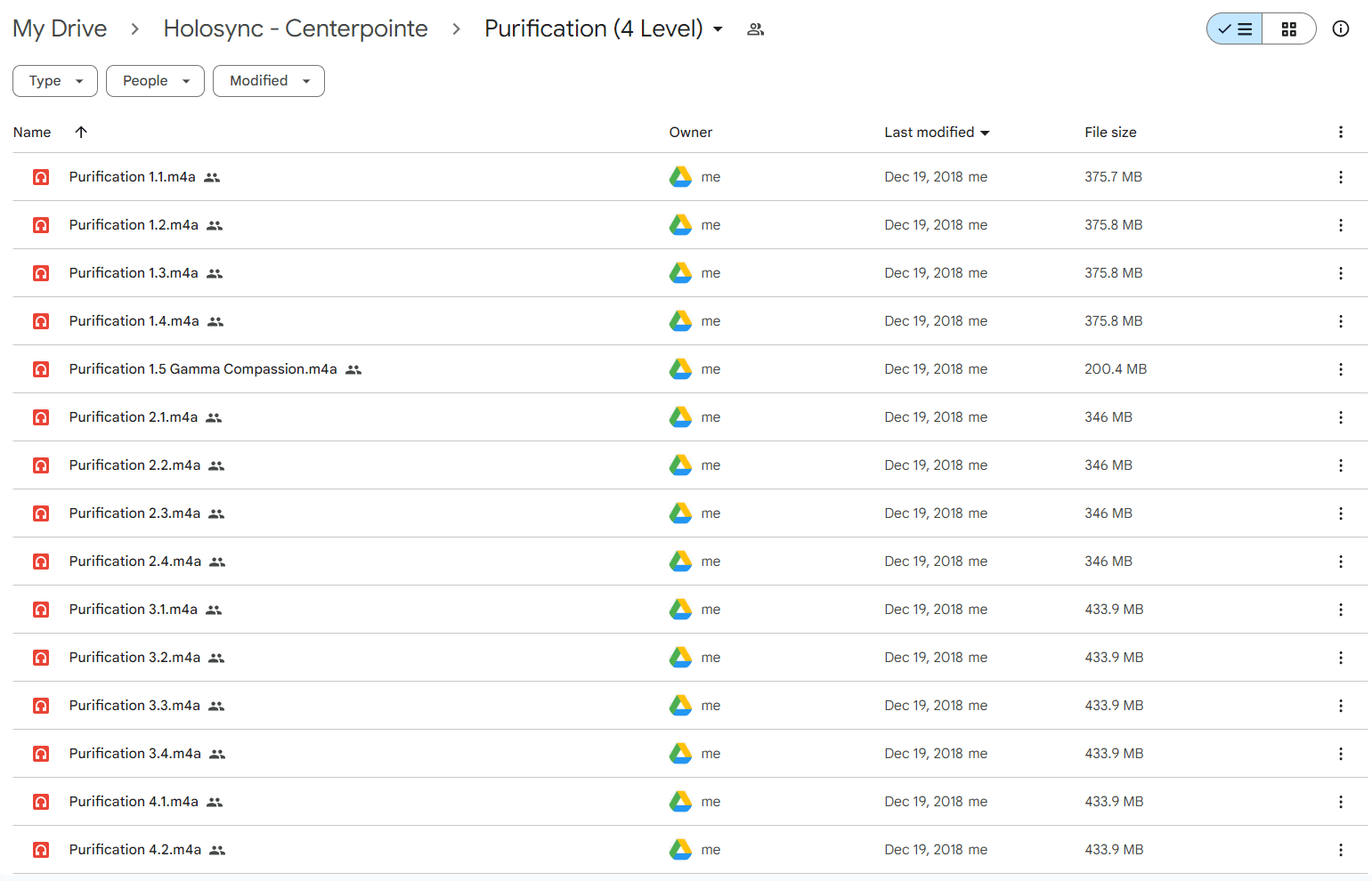Open More actions for Purification 1.4.m4a

(1340, 321)
